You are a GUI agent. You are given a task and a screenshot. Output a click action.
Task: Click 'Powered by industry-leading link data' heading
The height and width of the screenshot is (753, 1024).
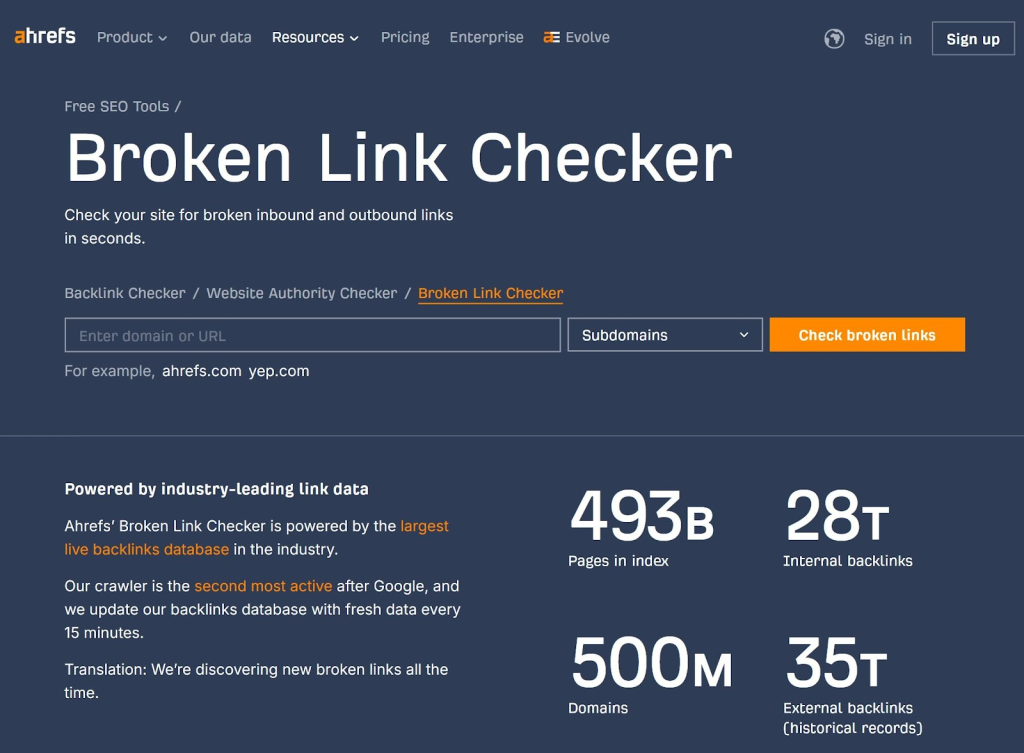(x=216, y=489)
